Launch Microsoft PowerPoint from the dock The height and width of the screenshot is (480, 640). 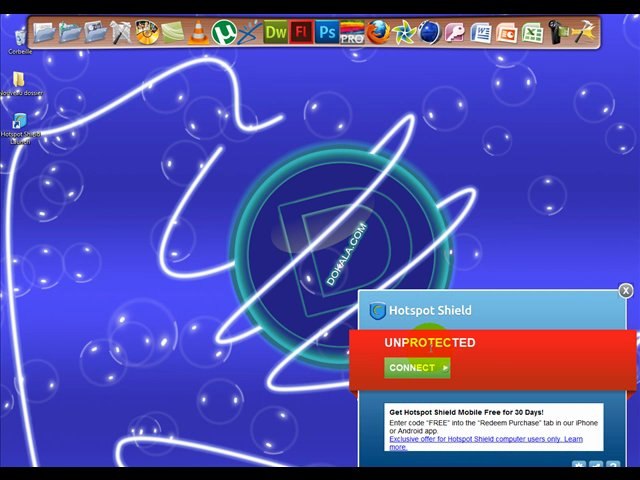coord(507,32)
